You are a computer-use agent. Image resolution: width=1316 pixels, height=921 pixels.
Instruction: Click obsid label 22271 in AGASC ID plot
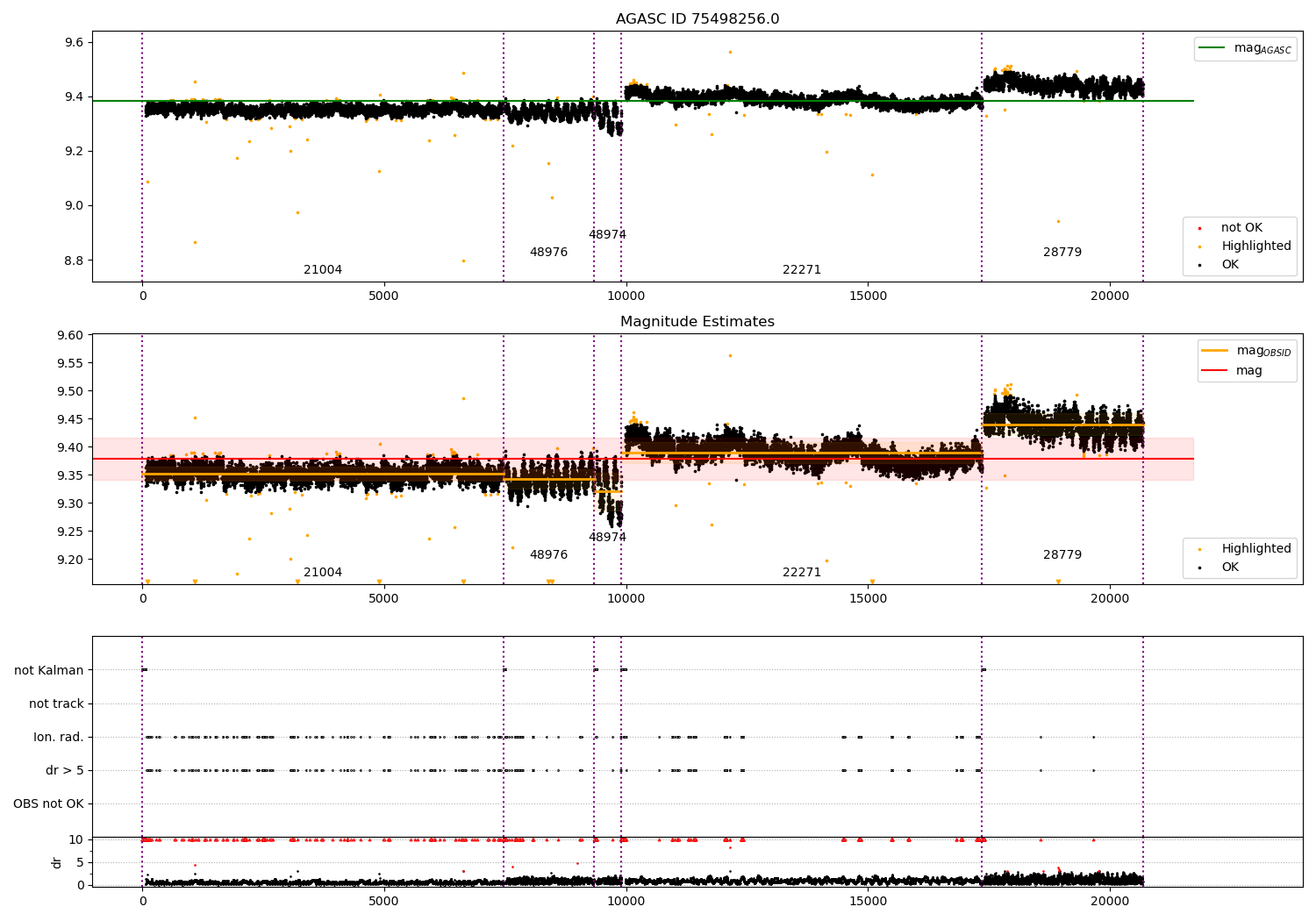(802, 270)
